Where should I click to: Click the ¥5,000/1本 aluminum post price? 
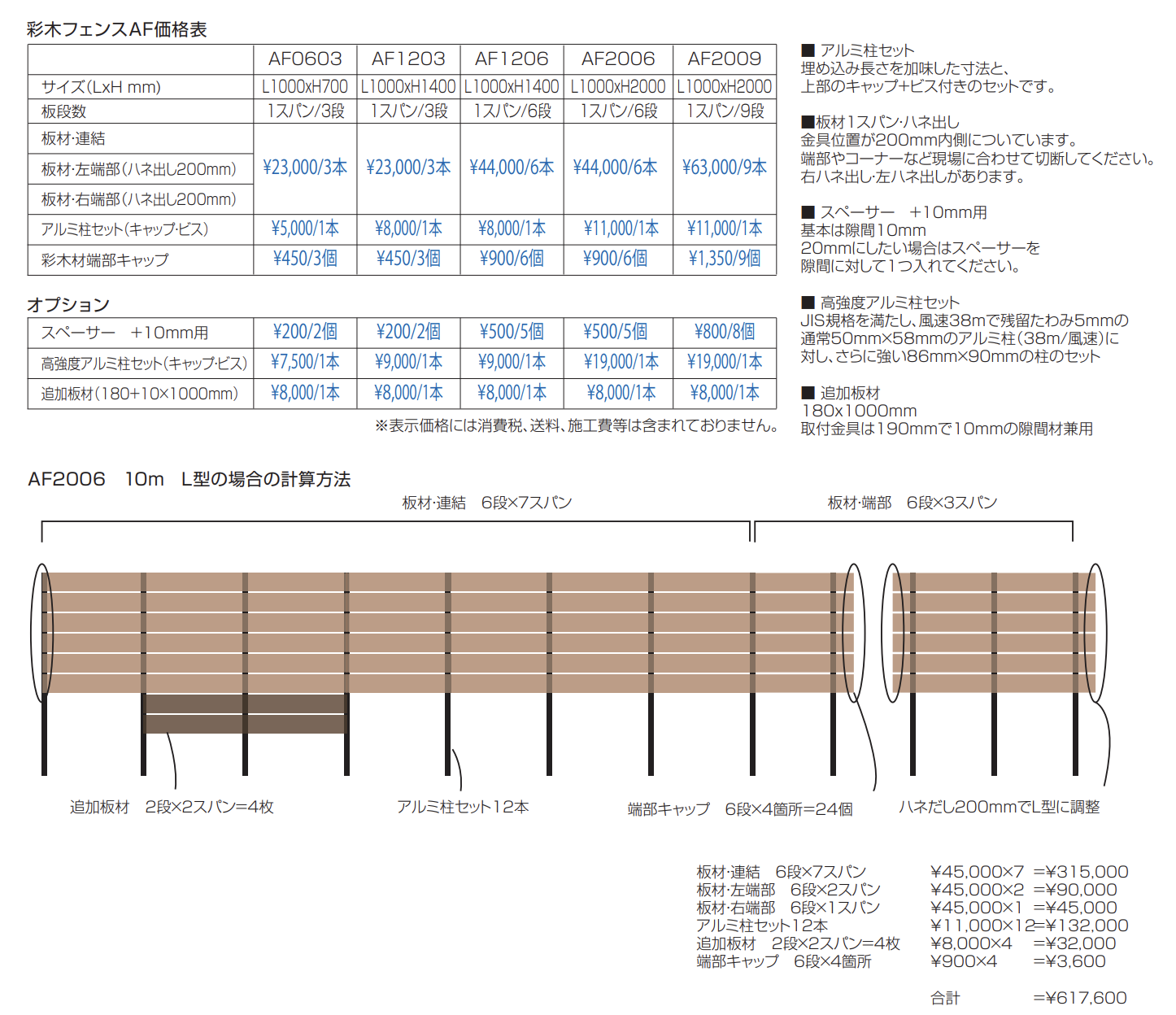(305, 229)
